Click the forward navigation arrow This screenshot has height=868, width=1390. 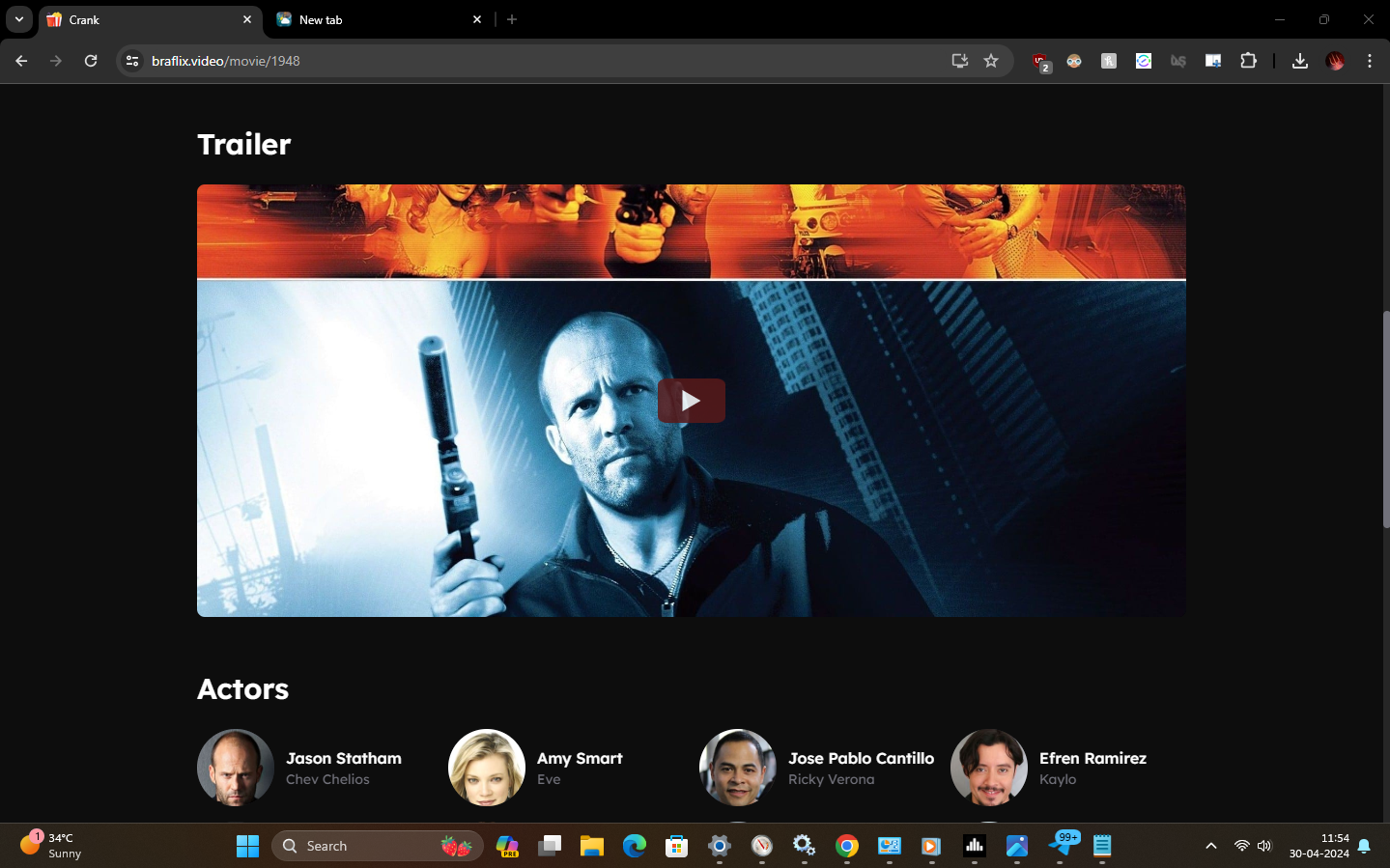[56, 61]
